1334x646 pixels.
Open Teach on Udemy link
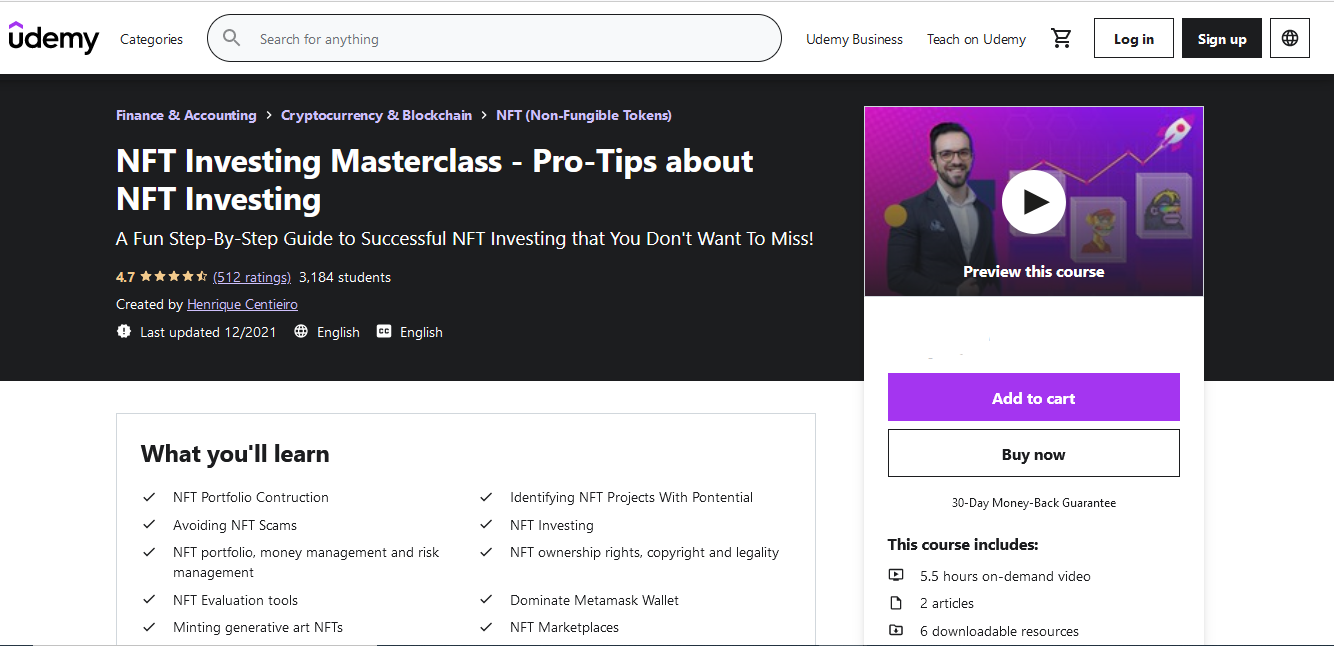coord(976,39)
